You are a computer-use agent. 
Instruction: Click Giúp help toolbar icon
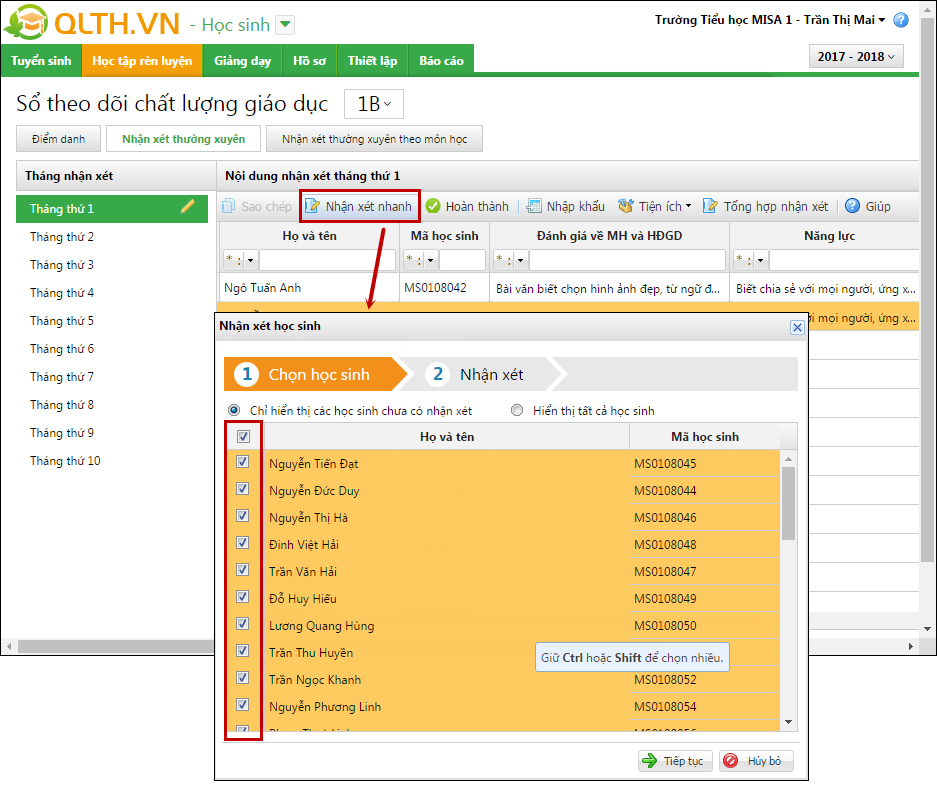(x=852, y=206)
